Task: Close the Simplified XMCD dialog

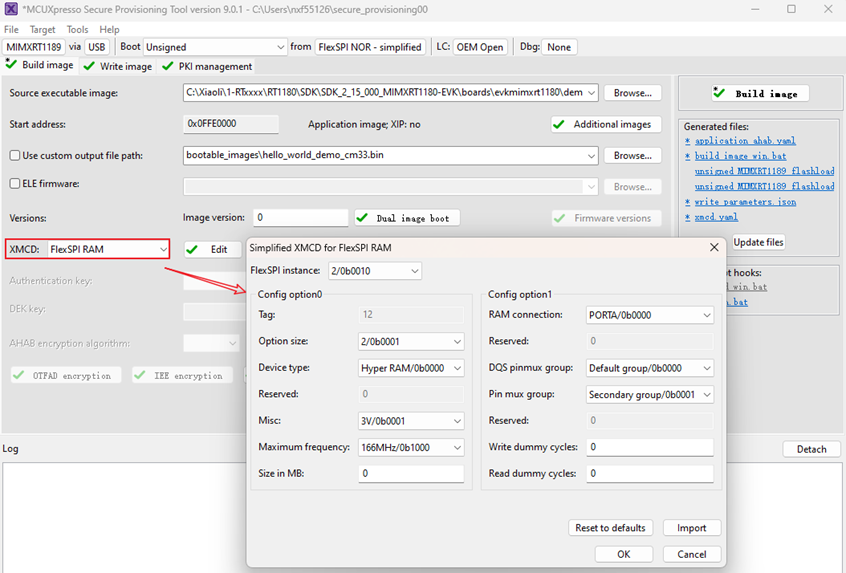Action: pyautogui.click(x=713, y=247)
